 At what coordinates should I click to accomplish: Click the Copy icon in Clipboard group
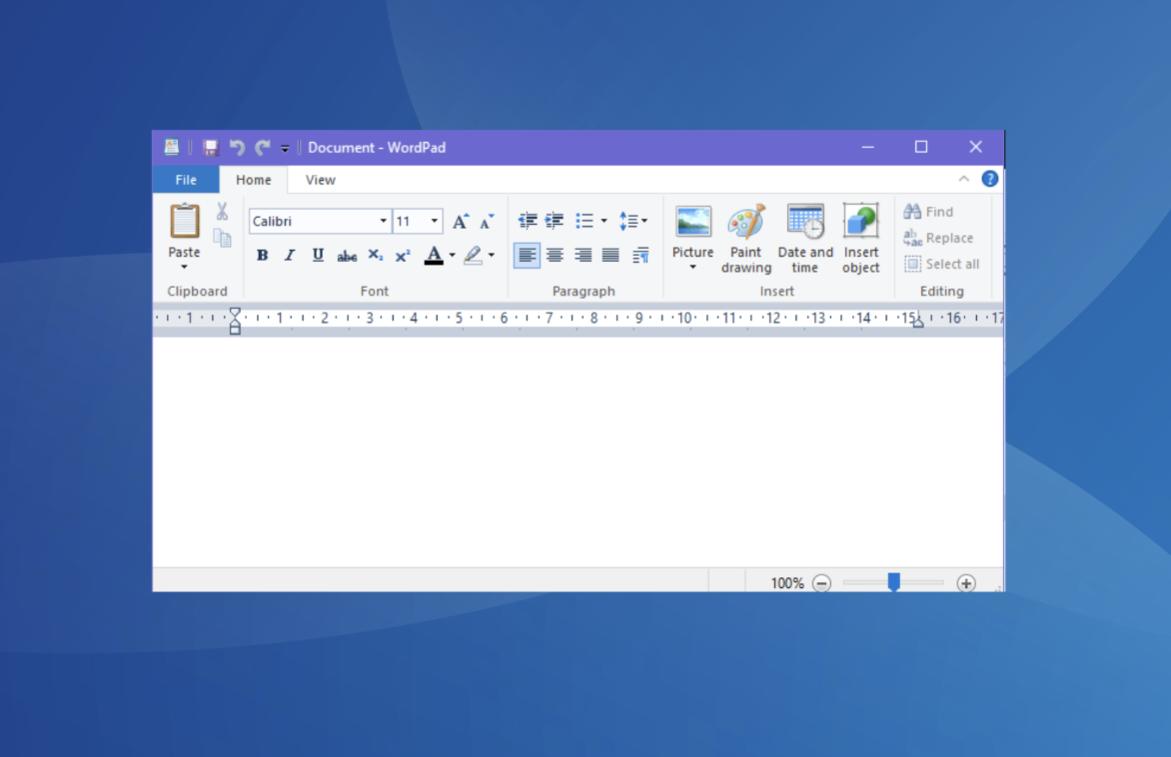click(222, 238)
